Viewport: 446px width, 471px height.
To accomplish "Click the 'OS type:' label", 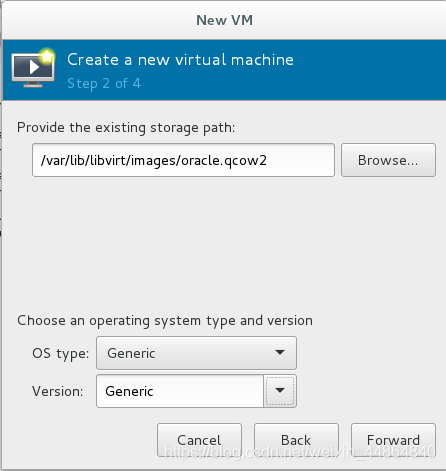I will 61,353.
